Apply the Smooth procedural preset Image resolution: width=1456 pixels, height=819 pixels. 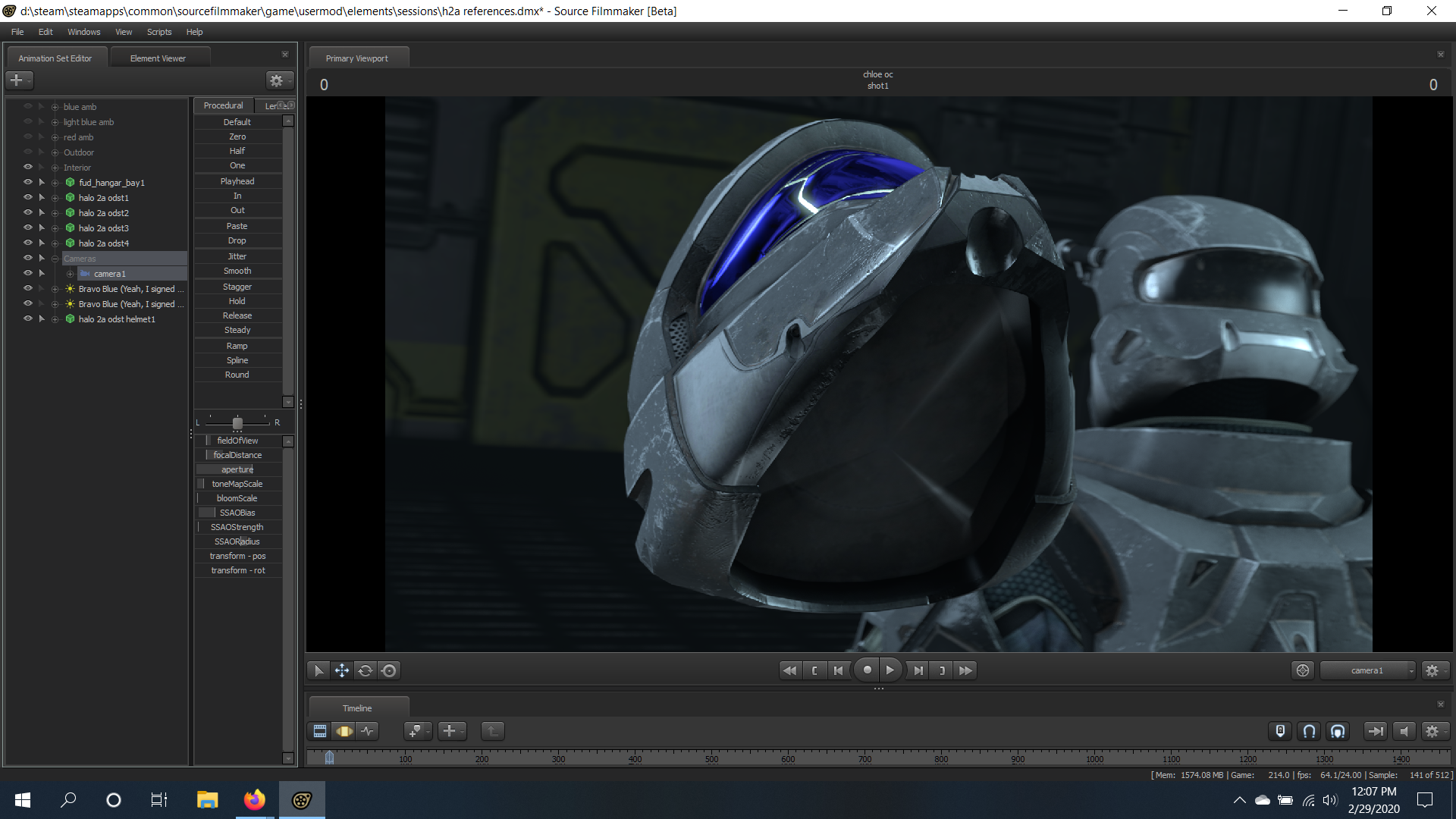click(x=237, y=271)
